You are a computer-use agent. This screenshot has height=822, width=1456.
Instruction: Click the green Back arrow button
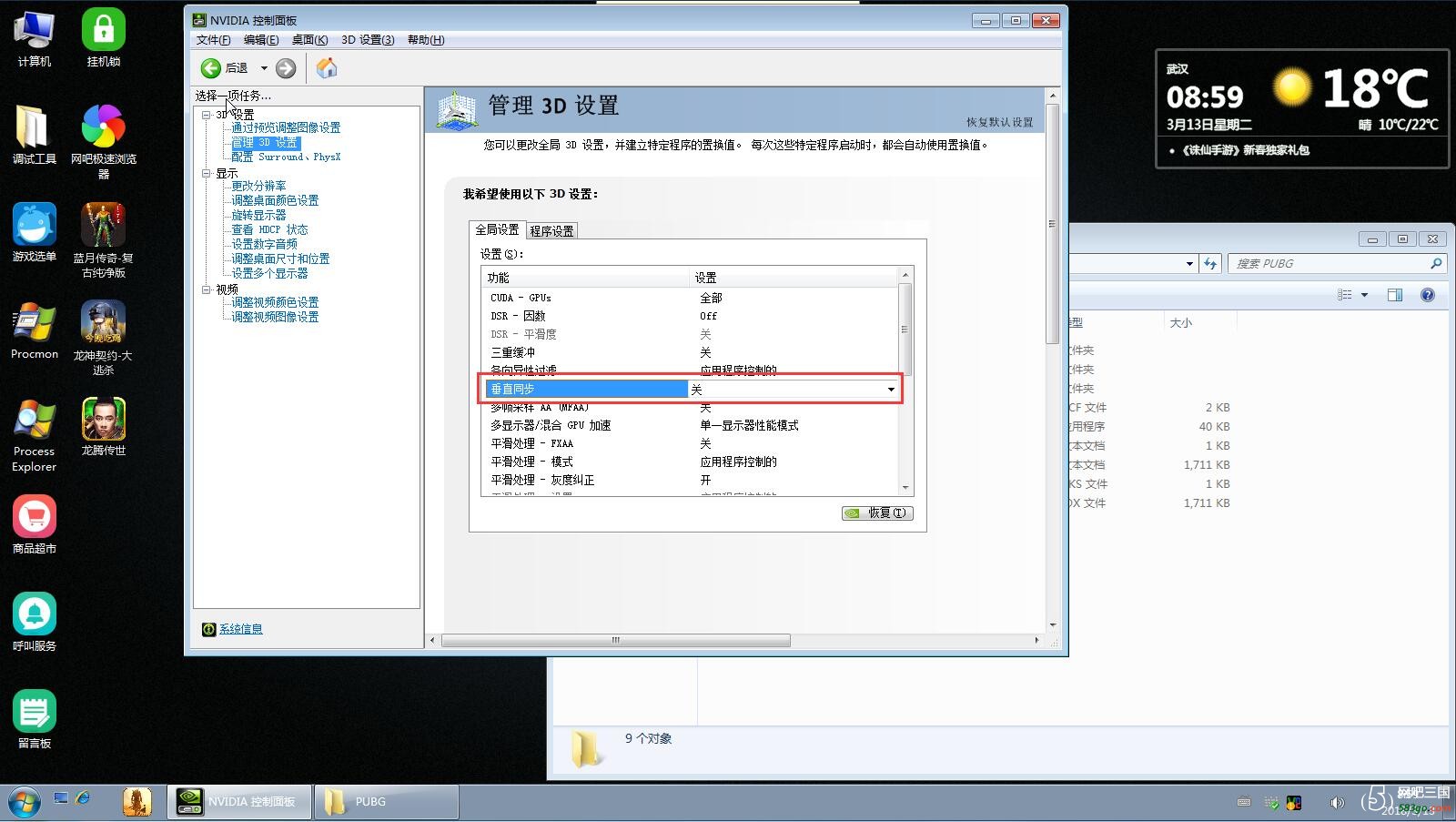211,68
